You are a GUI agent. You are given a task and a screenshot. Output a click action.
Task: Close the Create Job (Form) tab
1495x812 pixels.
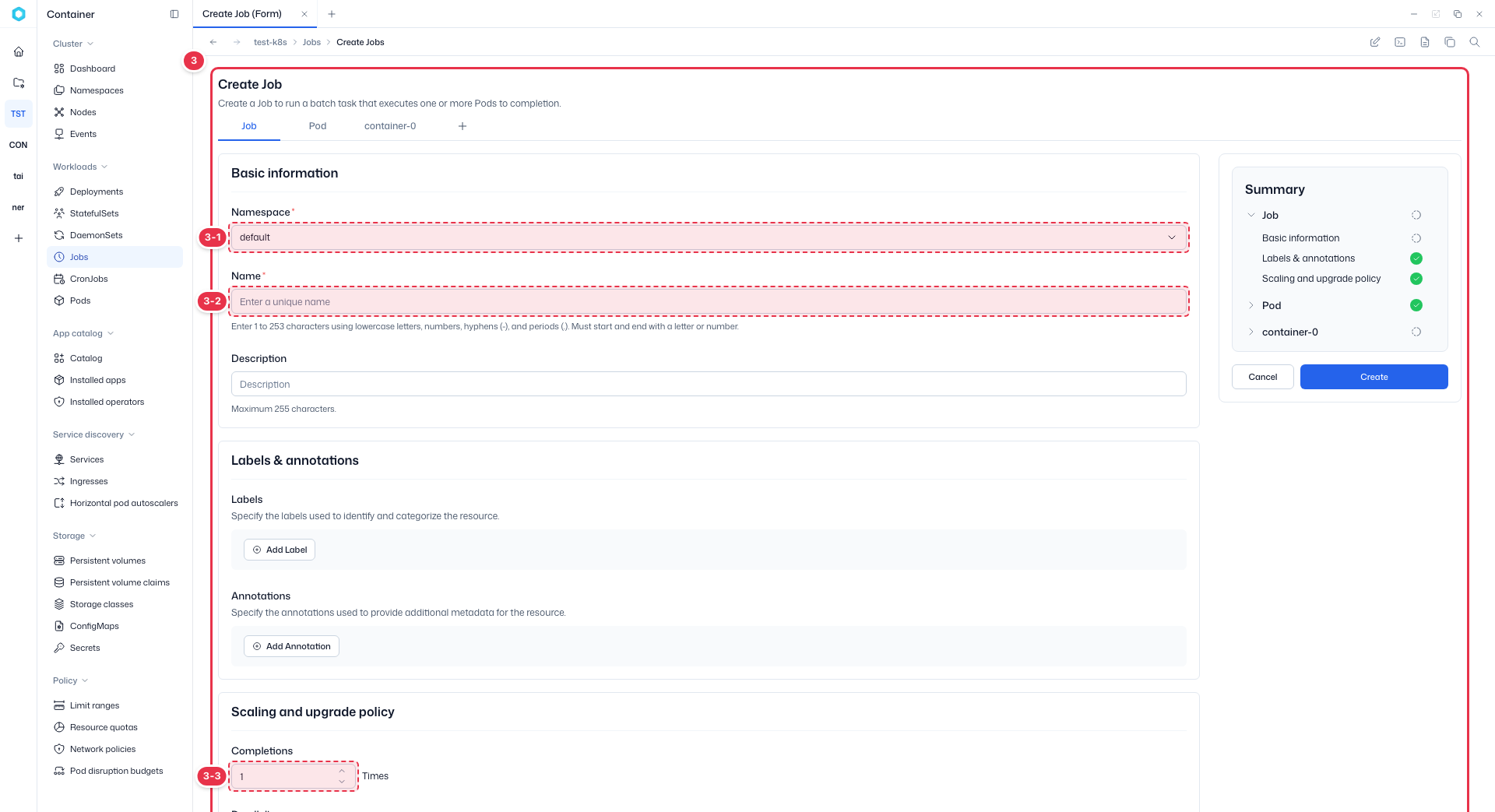pyautogui.click(x=304, y=14)
